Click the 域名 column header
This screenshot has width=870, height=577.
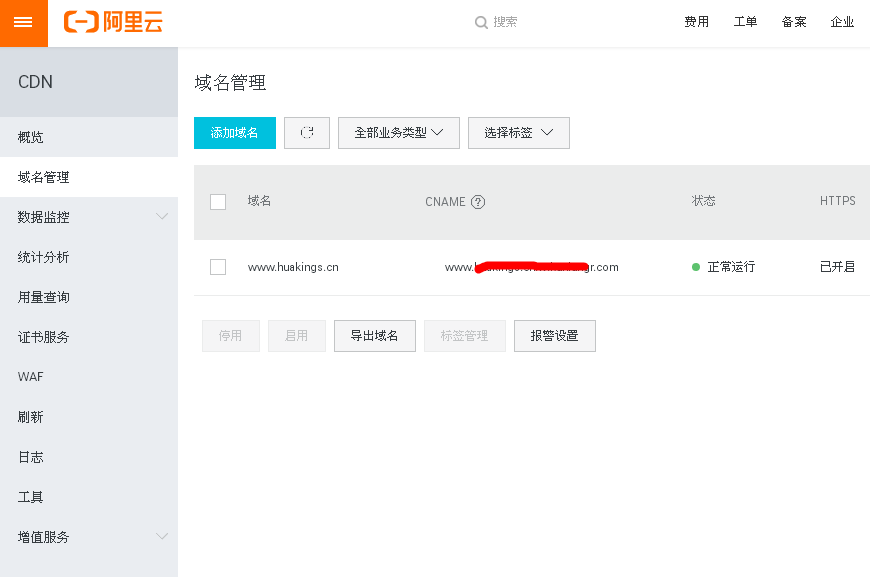[259, 201]
